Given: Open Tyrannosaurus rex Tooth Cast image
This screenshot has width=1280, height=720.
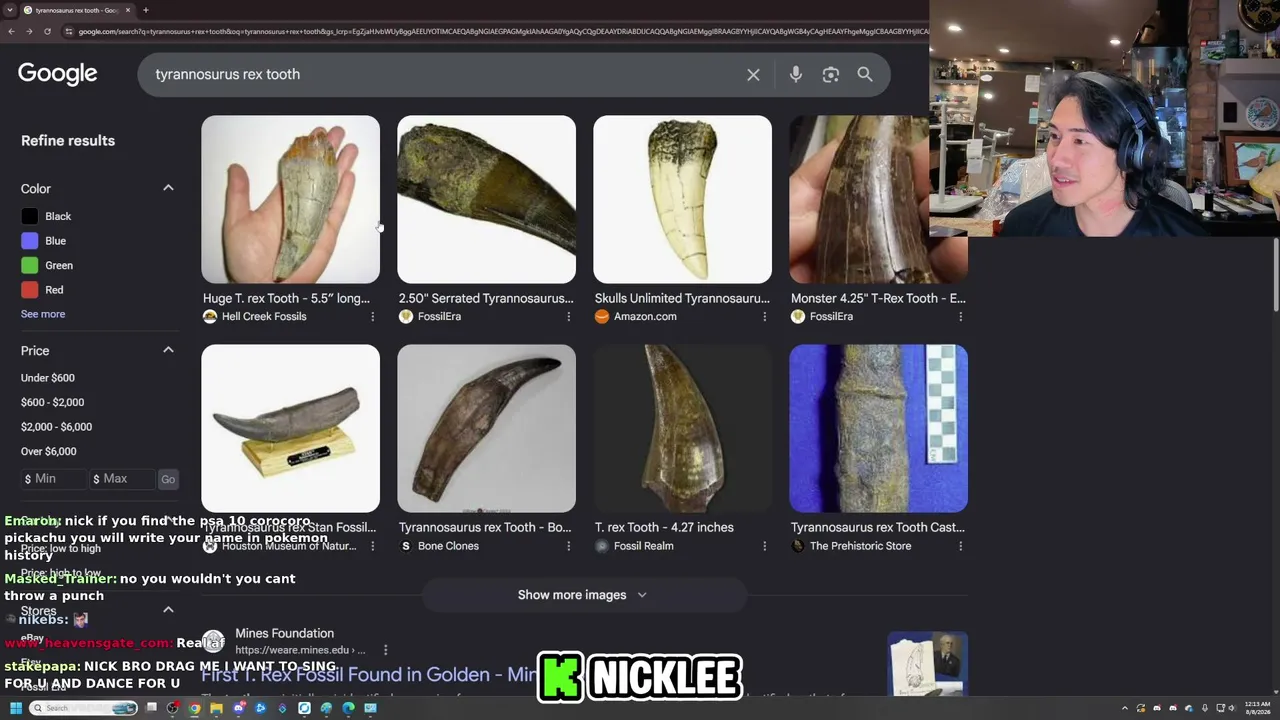Looking at the screenshot, I should [x=878, y=428].
